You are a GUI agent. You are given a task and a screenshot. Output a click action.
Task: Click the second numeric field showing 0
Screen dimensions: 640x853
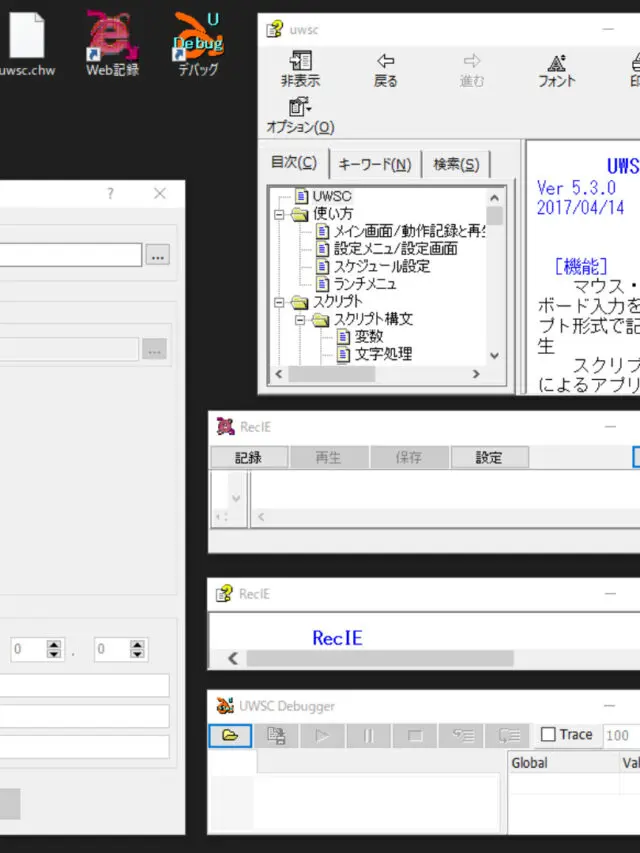pos(112,648)
